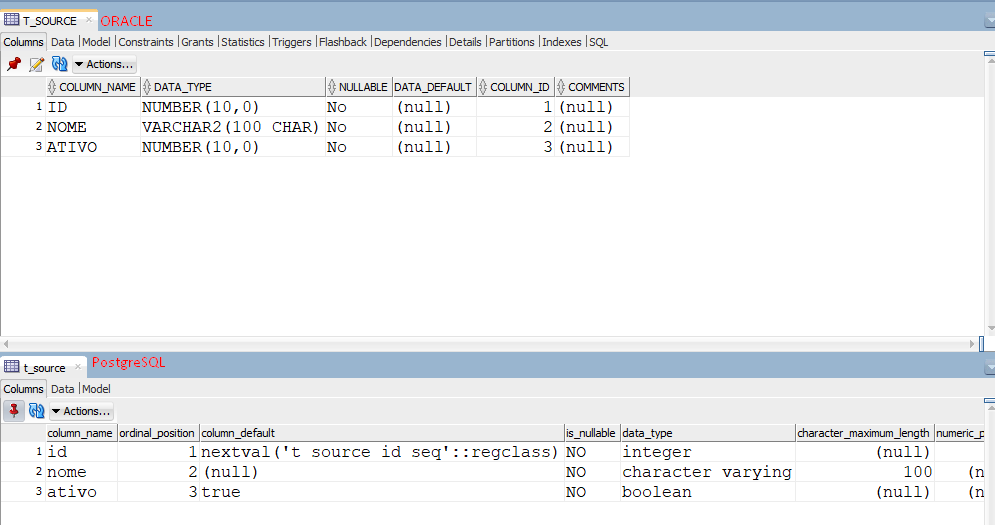Close the t_source PostgreSQL tab
The image size is (995, 525).
78,367
